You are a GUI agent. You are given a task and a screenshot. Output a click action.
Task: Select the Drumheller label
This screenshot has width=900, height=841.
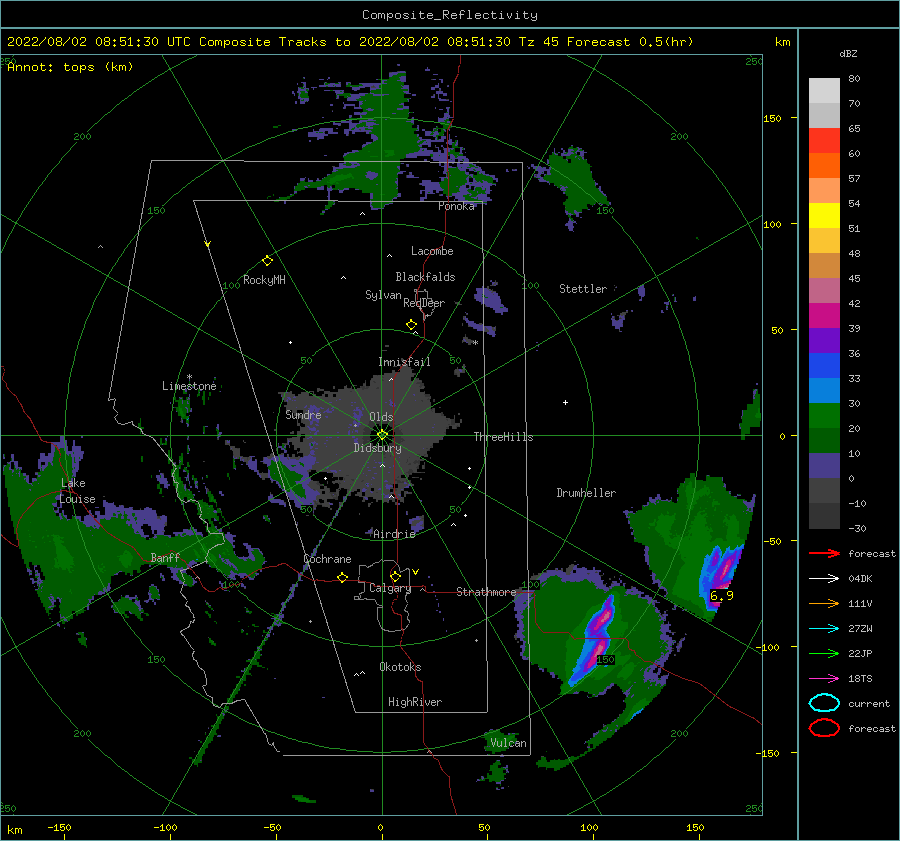[586, 493]
